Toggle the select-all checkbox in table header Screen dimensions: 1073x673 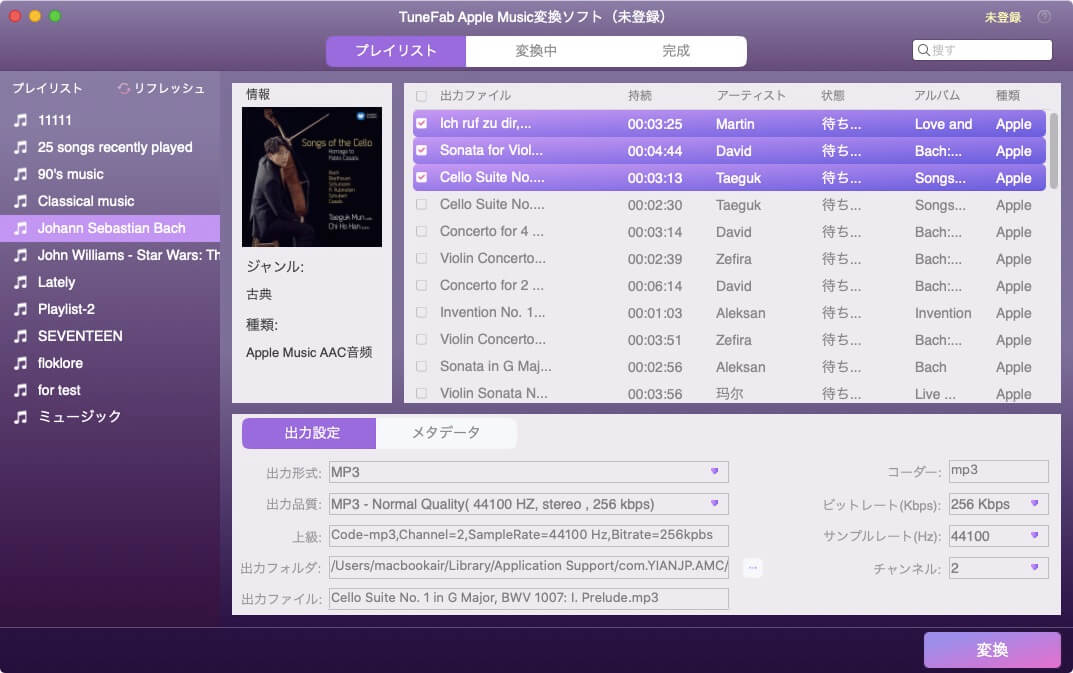point(421,96)
